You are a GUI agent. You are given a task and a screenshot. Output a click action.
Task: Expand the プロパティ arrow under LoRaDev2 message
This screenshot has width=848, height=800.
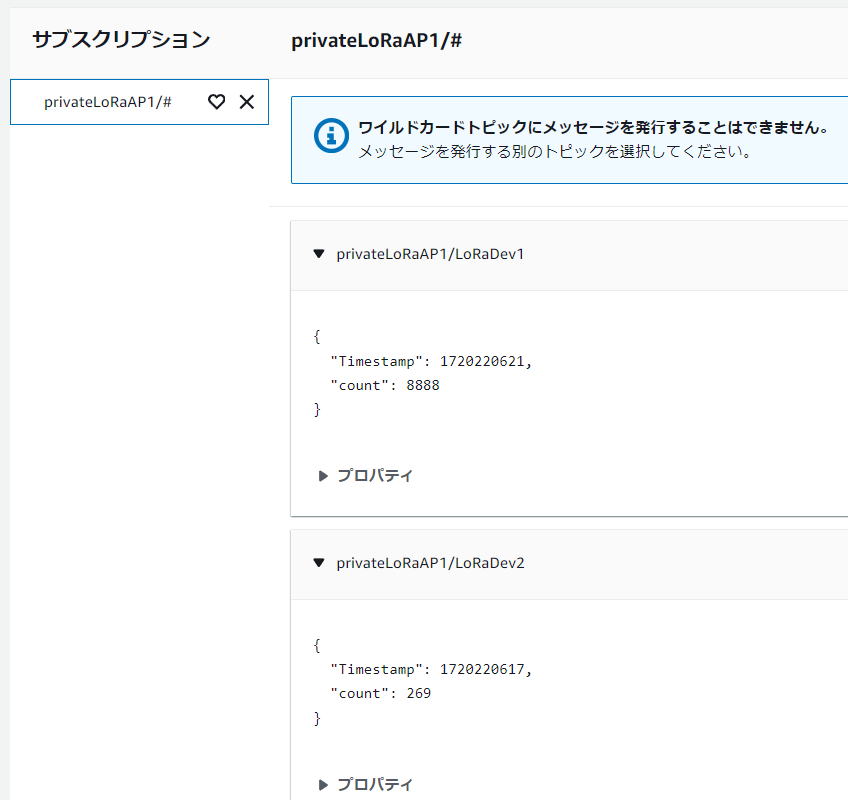pyautogui.click(x=323, y=785)
